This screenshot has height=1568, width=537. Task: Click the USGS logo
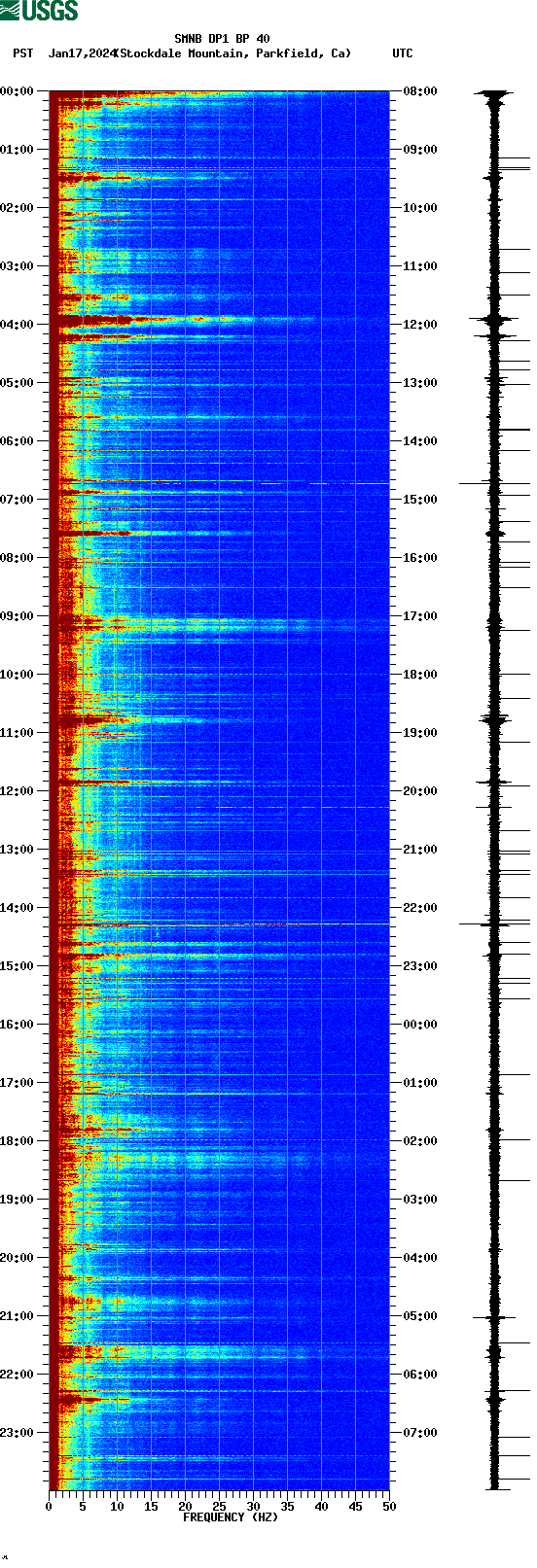pos(39,11)
